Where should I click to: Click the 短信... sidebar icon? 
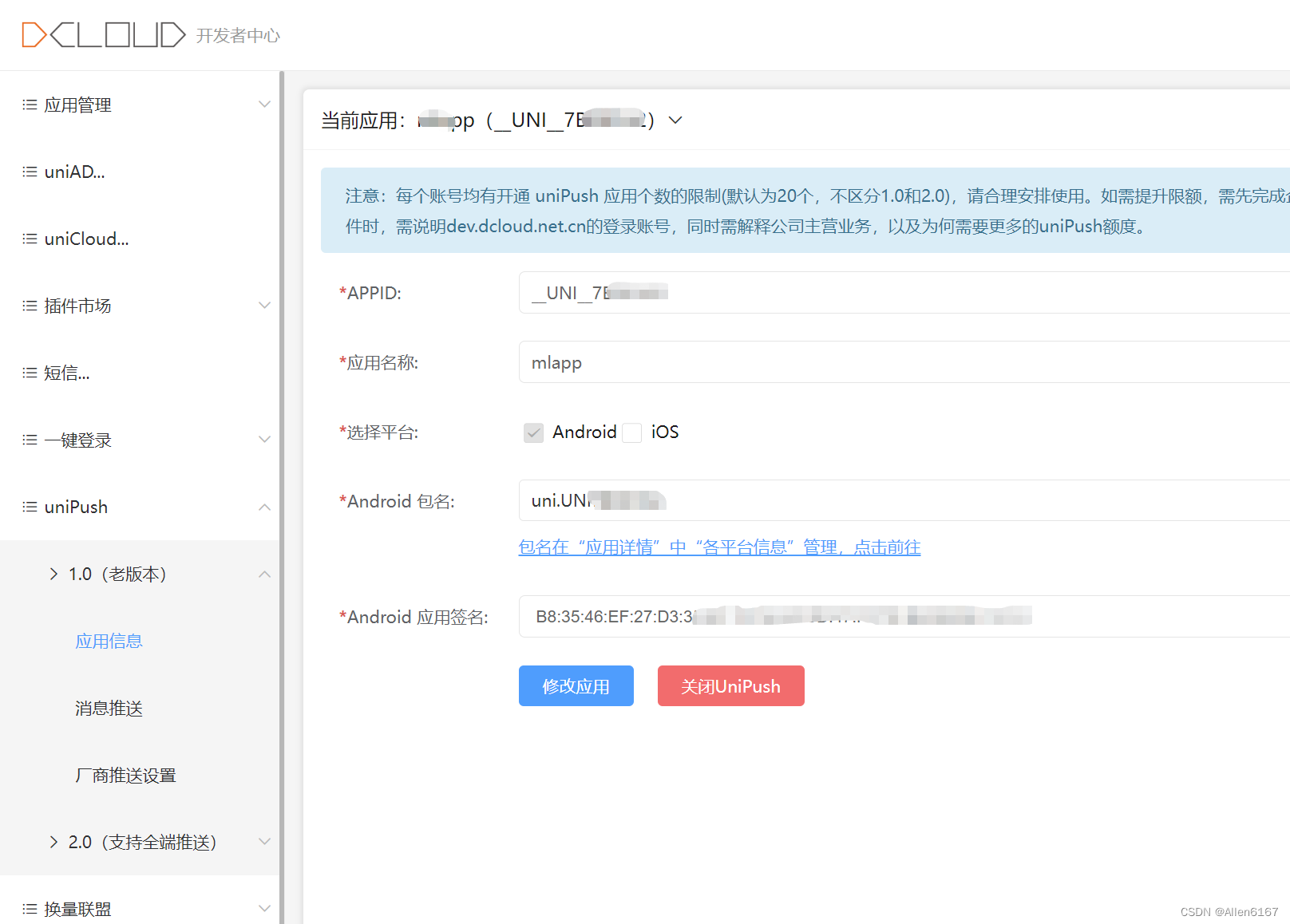click(28, 373)
